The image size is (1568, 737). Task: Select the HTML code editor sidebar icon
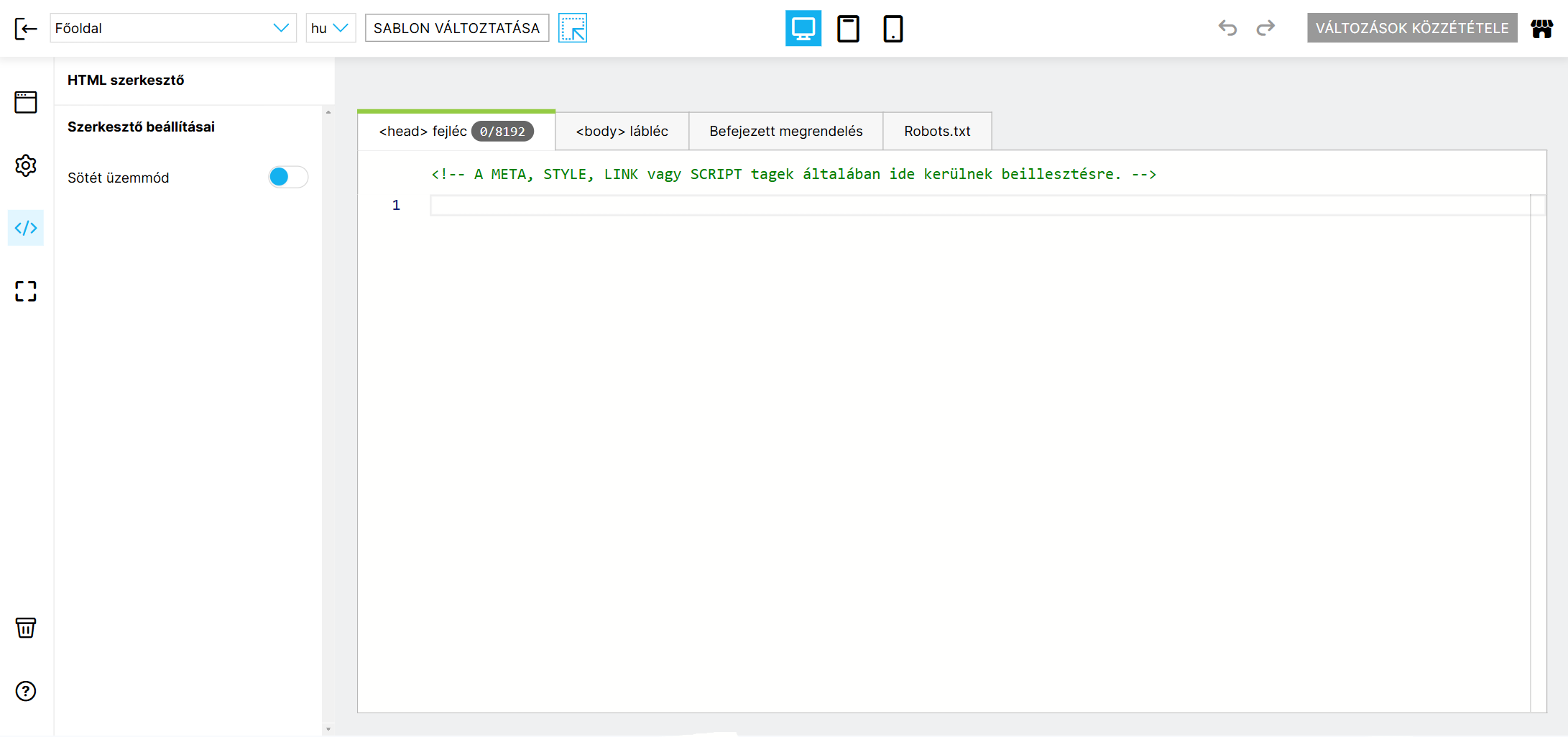coord(26,228)
